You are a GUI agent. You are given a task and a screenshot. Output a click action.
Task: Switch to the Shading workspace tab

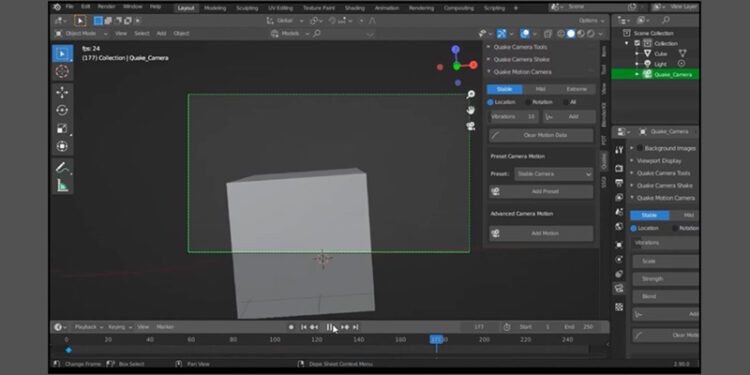point(354,8)
